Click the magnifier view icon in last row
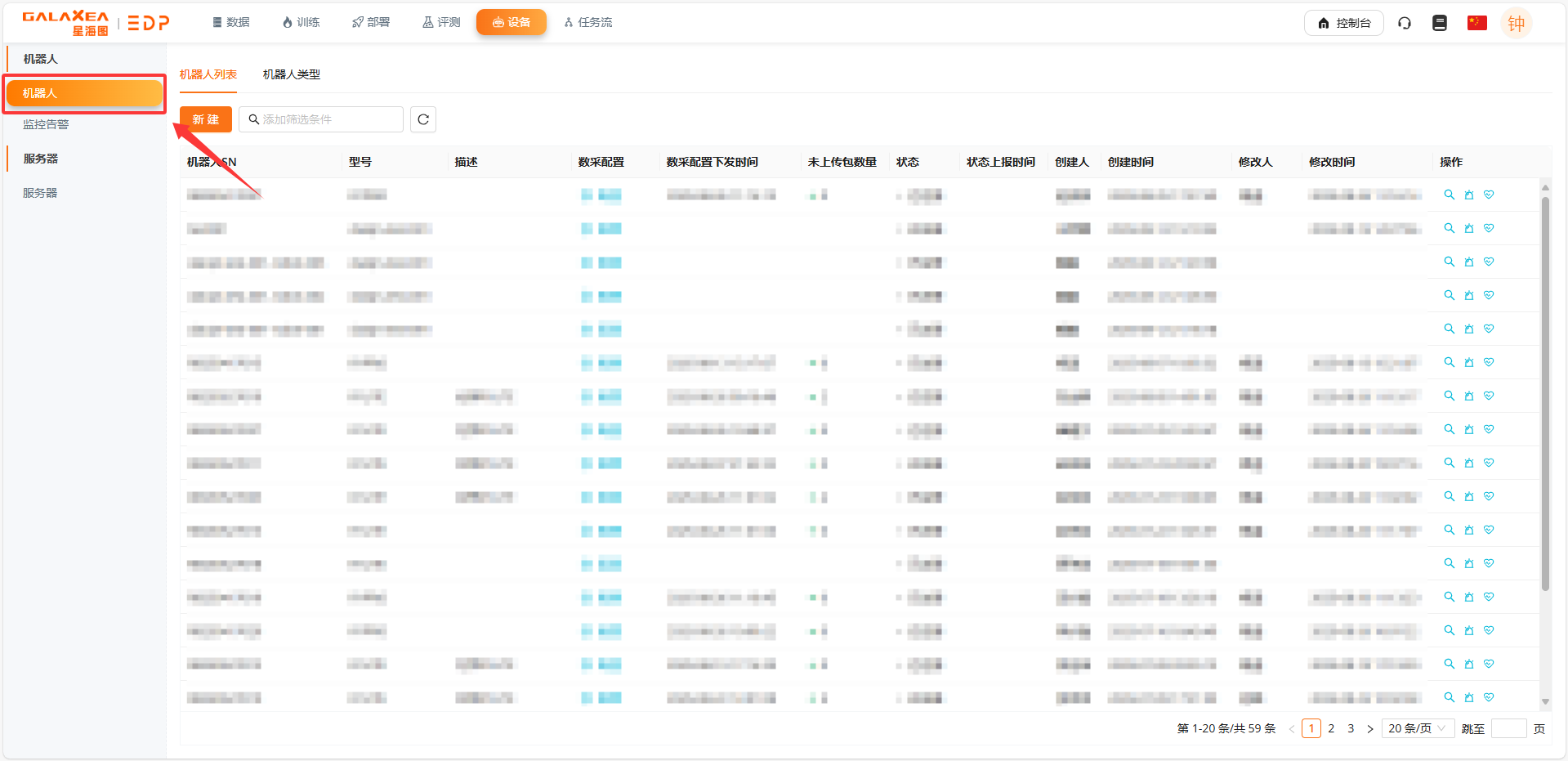 point(1449,697)
